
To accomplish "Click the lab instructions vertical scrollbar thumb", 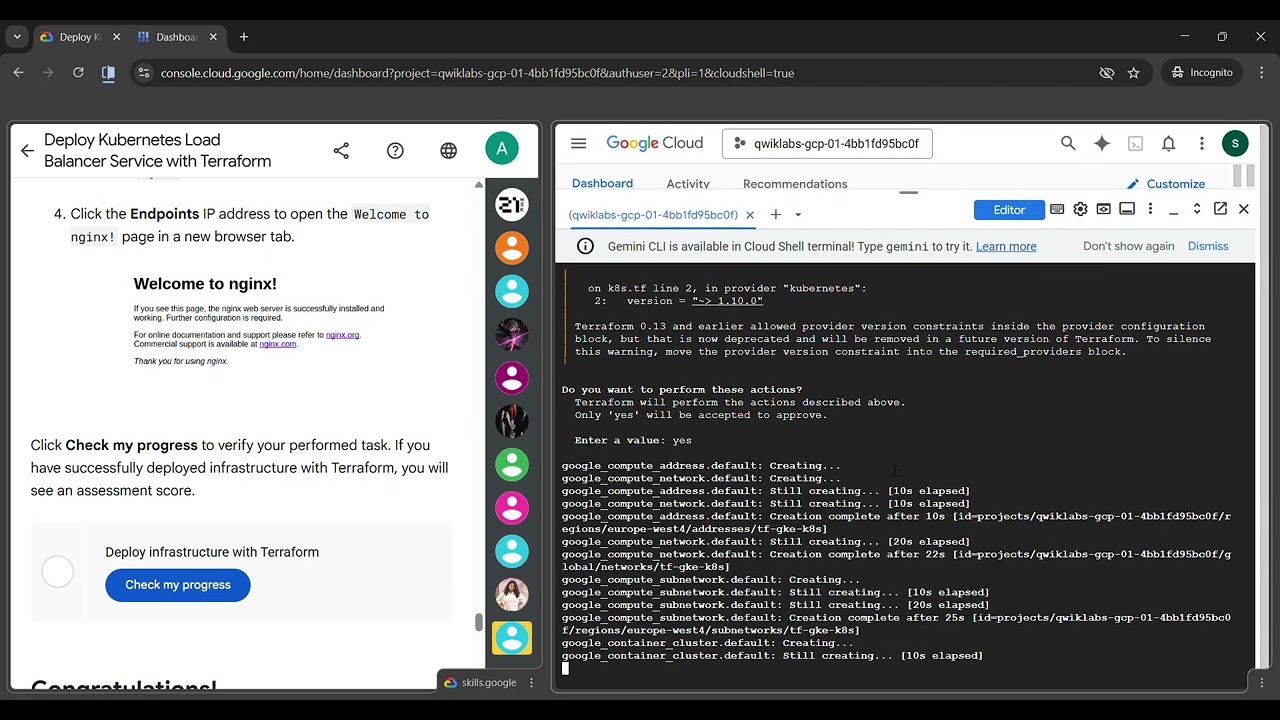I will 479,622.
